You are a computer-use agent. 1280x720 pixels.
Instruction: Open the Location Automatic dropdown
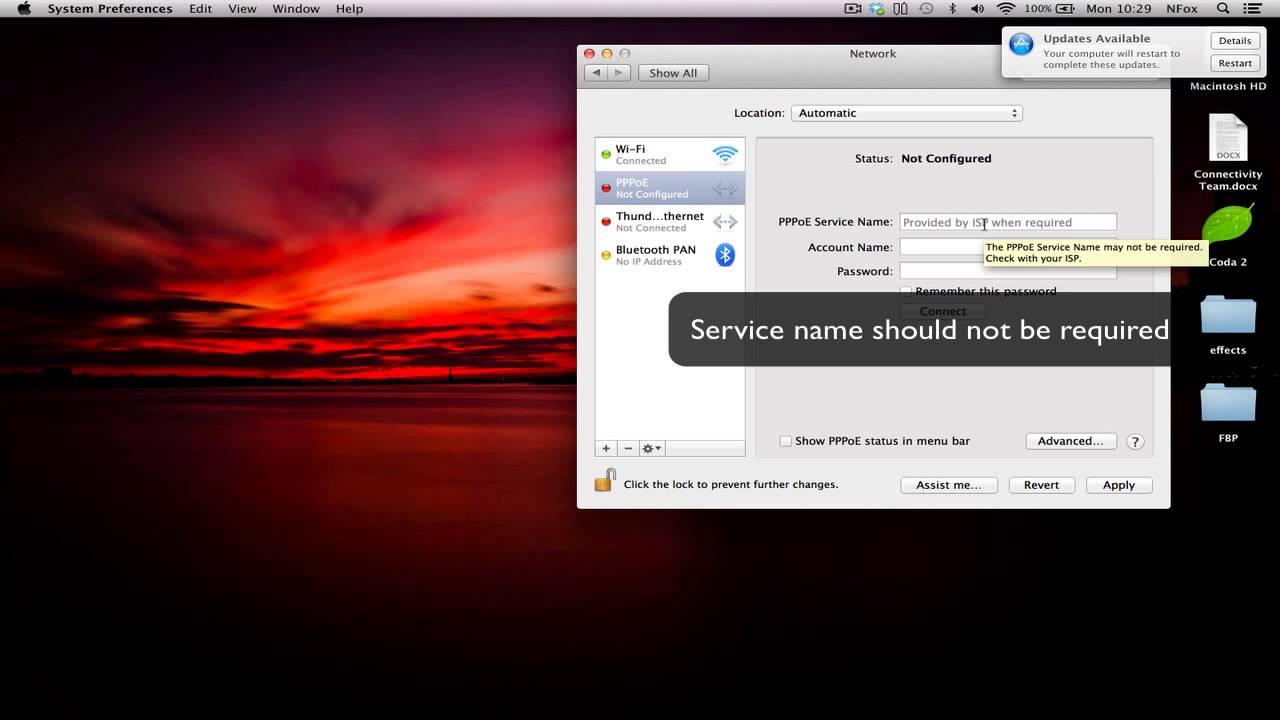906,113
